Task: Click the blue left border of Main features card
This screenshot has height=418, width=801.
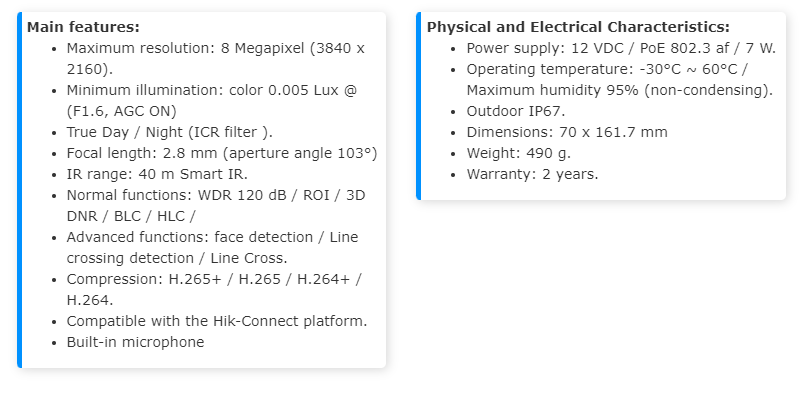Action: tap(19, 190)
